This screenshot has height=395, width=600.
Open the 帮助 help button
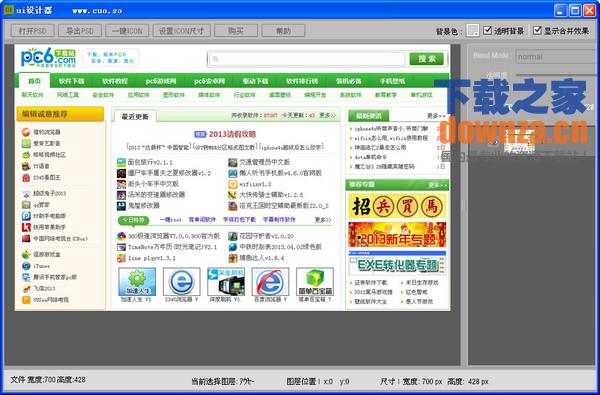click(284, 31)
